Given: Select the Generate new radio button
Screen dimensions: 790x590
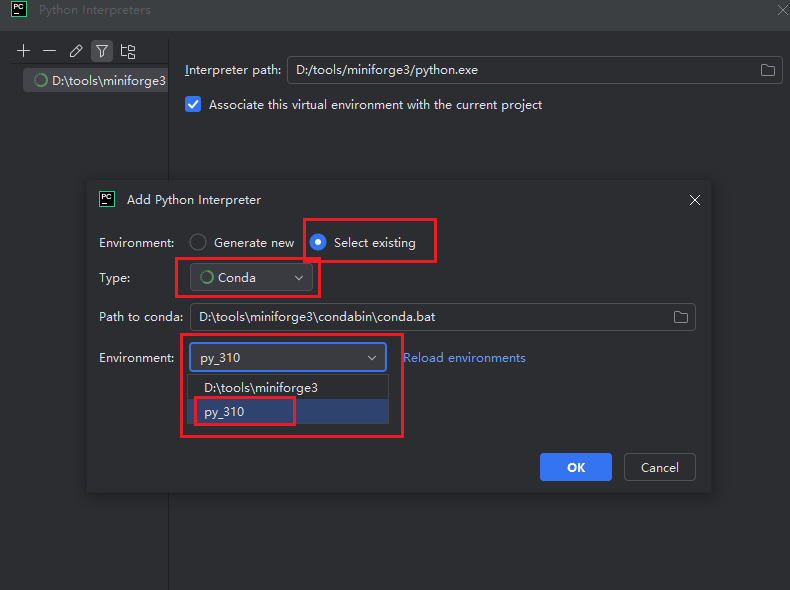Looking at the screenshot, I should [199, 243].
